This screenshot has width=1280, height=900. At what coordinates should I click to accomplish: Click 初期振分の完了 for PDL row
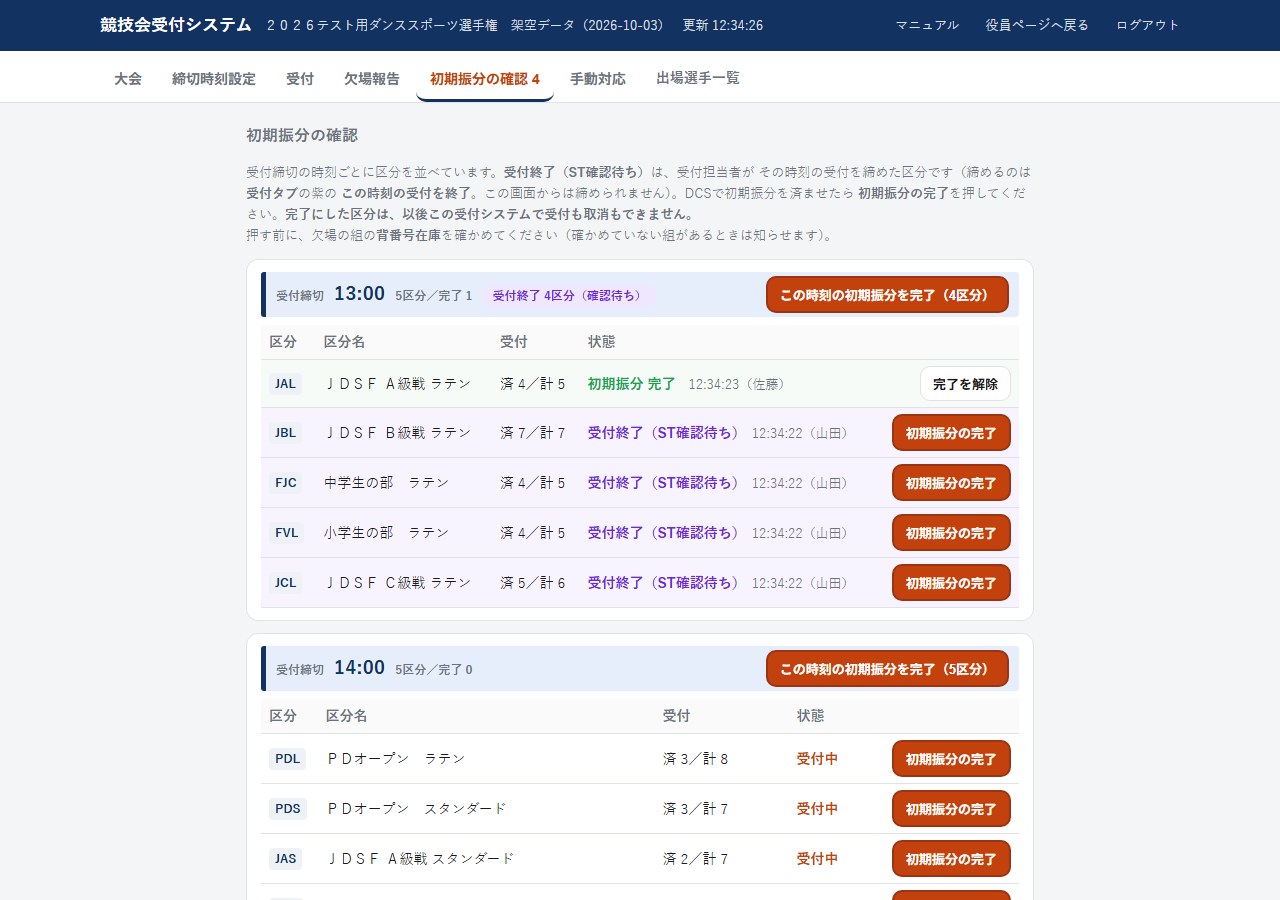951,759
